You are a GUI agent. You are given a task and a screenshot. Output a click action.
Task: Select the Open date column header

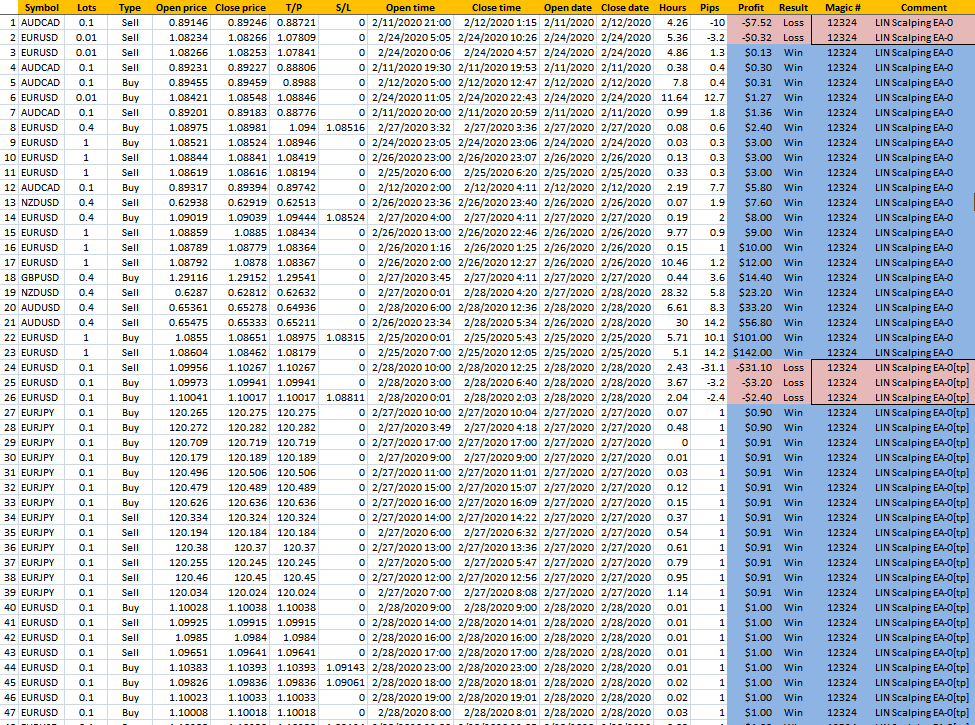(x=568, y=7)
